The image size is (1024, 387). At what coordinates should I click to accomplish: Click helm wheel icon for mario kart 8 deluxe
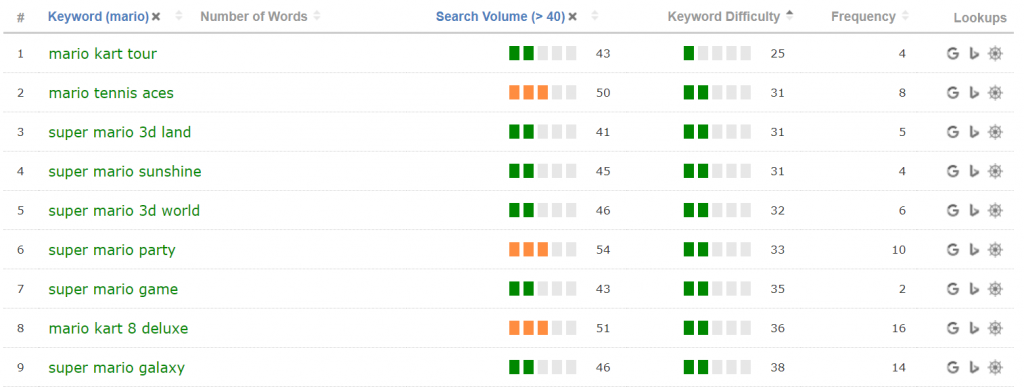pyautogui.click(x=995, y=328)
